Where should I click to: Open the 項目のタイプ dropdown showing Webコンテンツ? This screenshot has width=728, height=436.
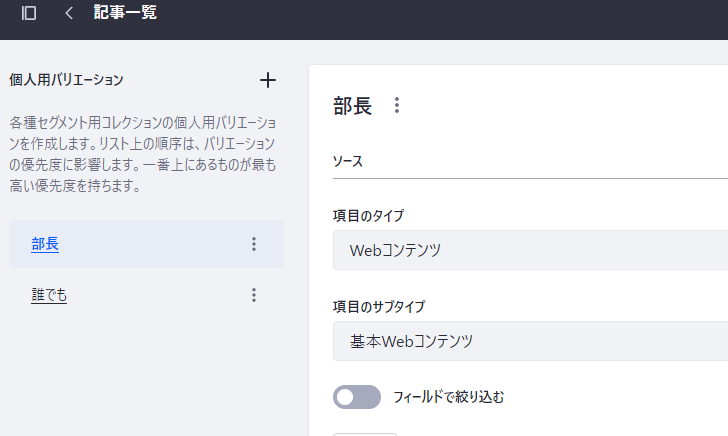click(x=530, y=250)
